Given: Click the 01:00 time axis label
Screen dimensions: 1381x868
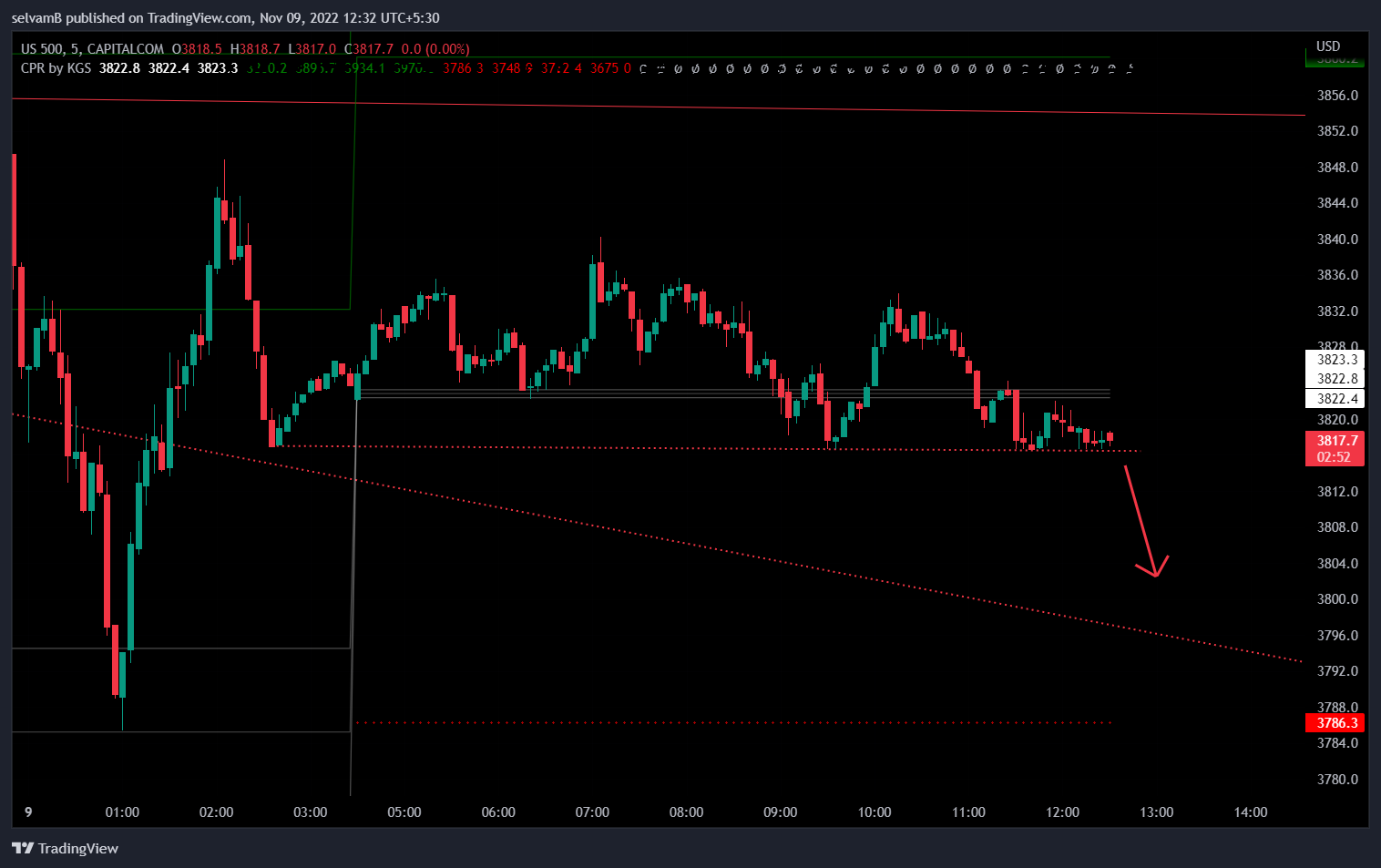Looking at the screenshot, I should click(x=122, y=812).
